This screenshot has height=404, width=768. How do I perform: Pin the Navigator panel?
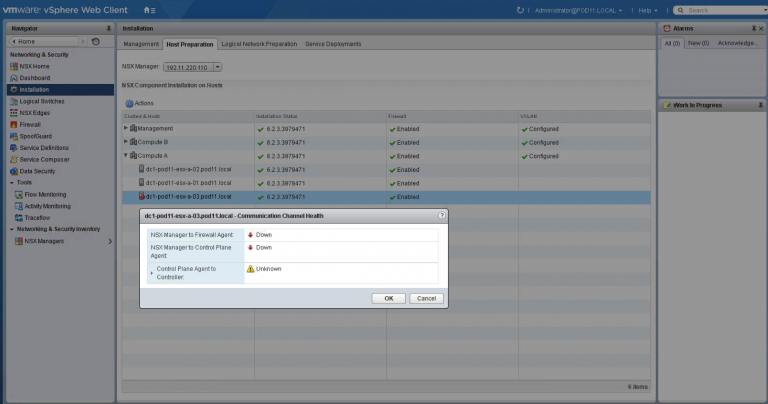(x=108, y=28)
